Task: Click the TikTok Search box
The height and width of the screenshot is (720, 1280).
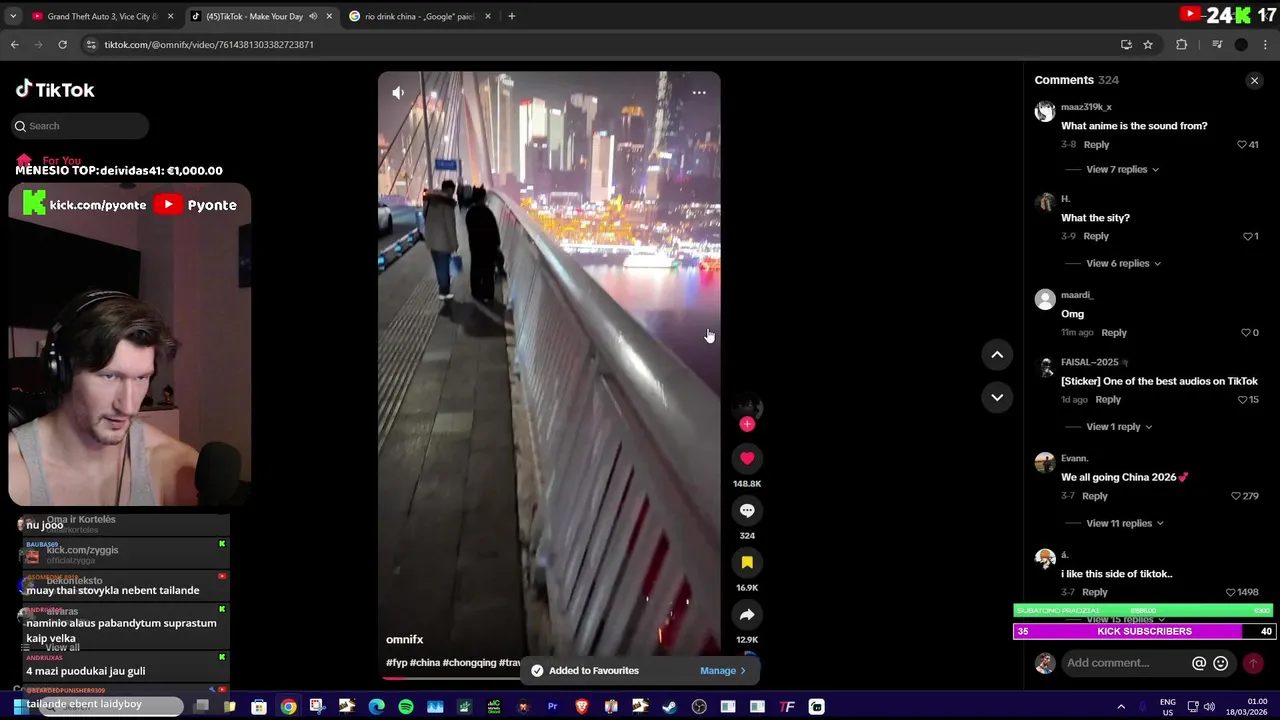Action: click(80, 126)
